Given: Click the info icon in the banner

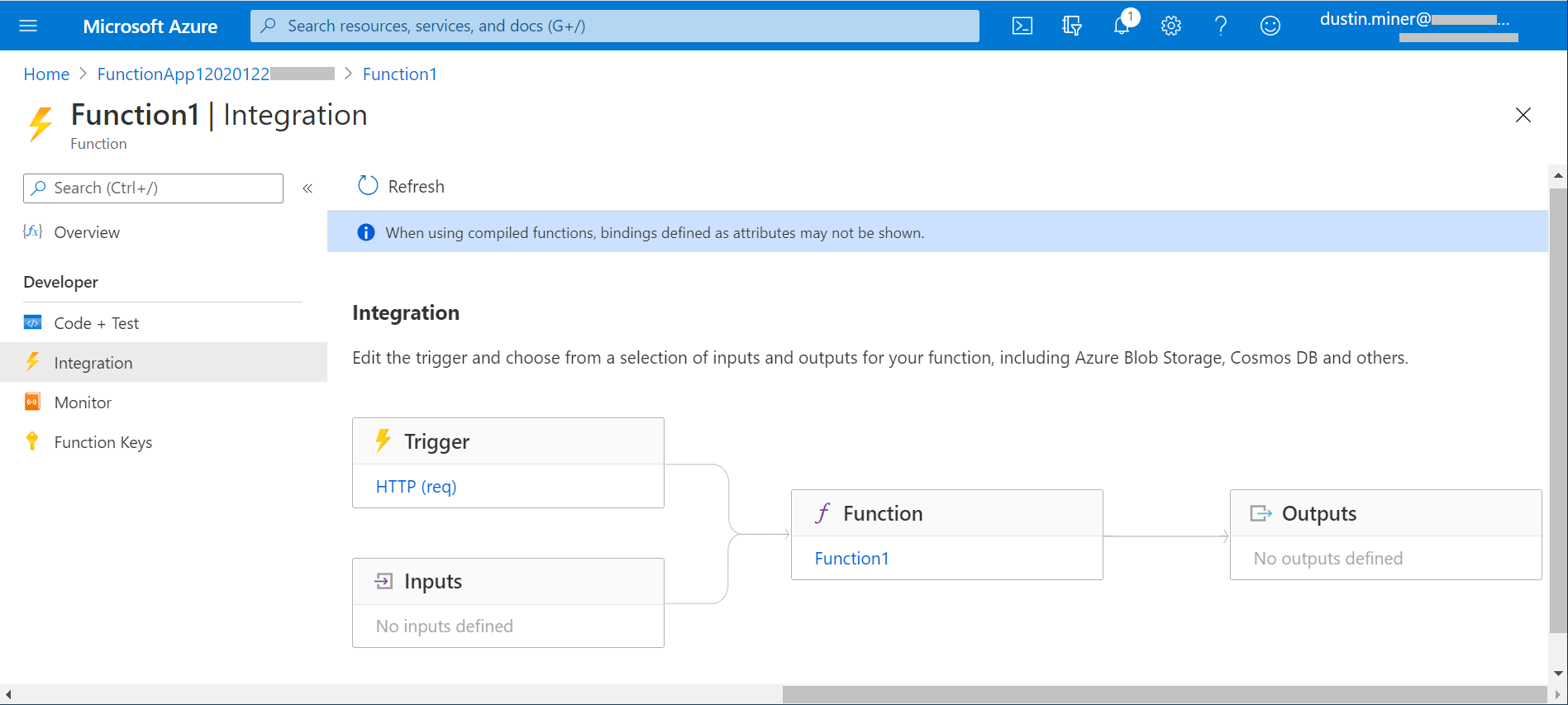Looking at the screenshot, I should [365, 232].
